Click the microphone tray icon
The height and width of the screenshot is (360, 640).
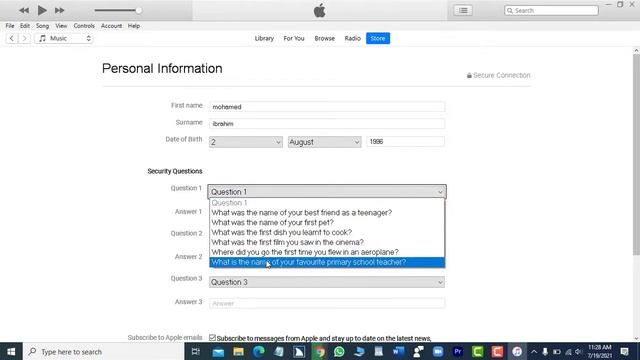pyautogui.click(x=545, y=351)
